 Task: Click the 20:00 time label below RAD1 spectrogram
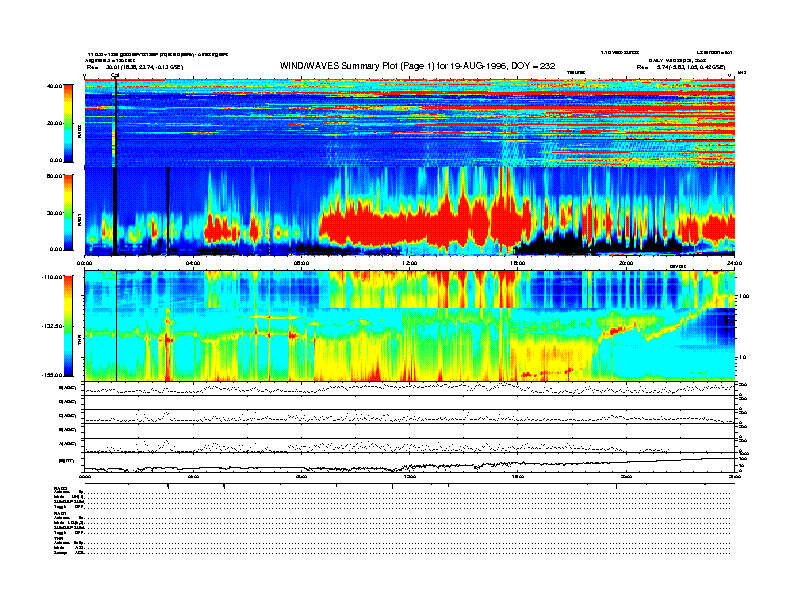point(626,263)
